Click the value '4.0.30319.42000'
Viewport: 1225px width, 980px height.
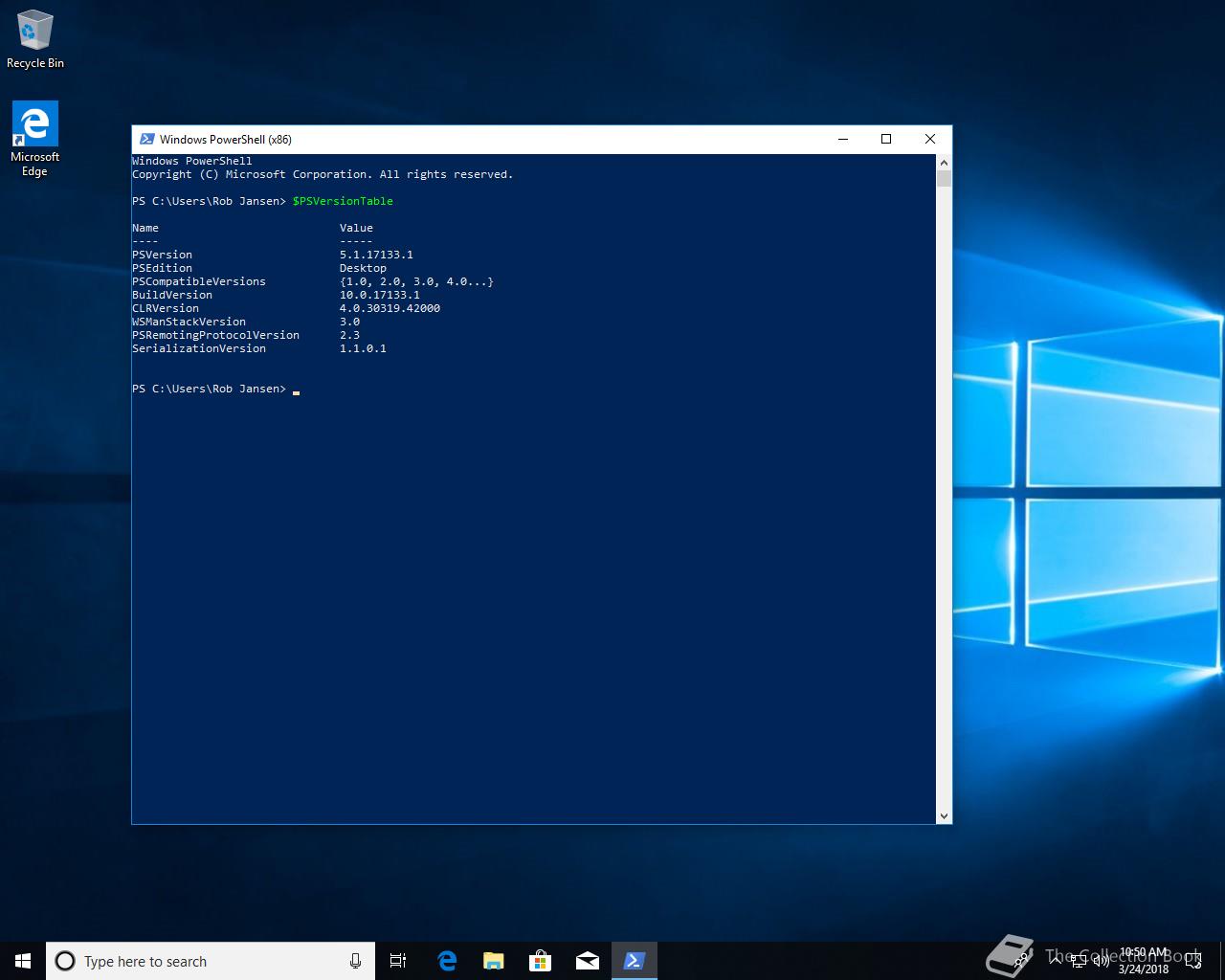coord(390,308)
